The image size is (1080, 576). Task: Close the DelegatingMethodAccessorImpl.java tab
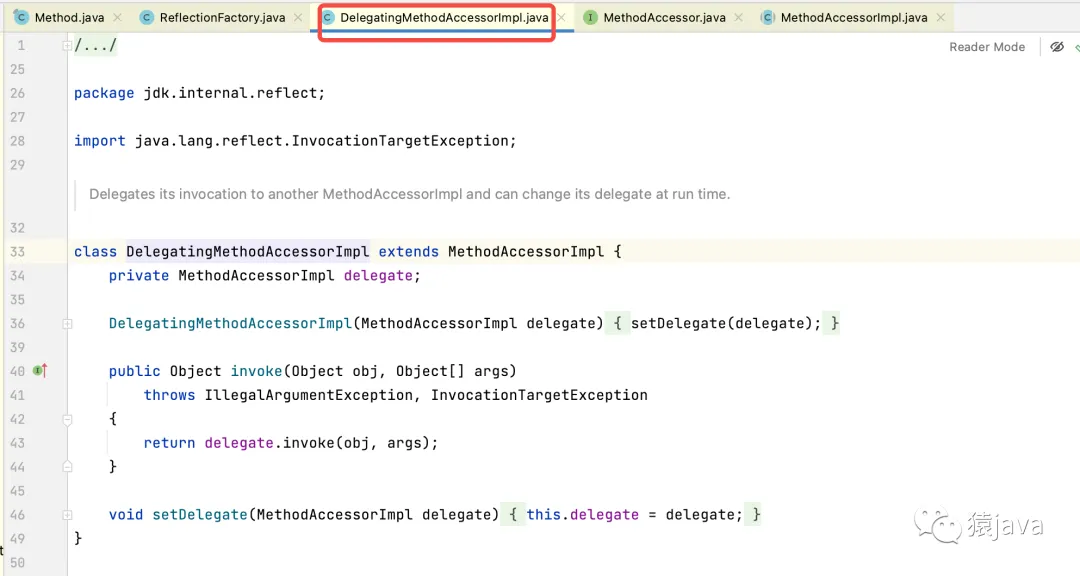click(x=561, y=18)
